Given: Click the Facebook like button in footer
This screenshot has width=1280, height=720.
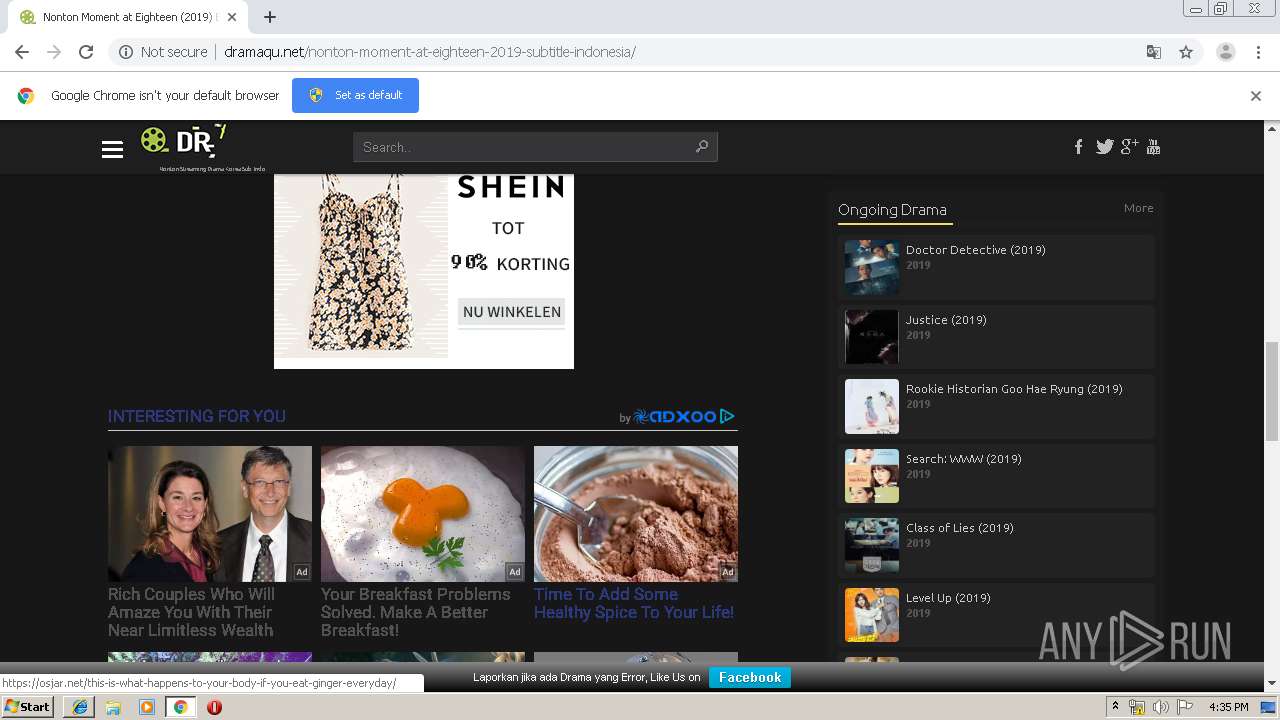Looking at the screenshot, I should click(x=750, y=677).
